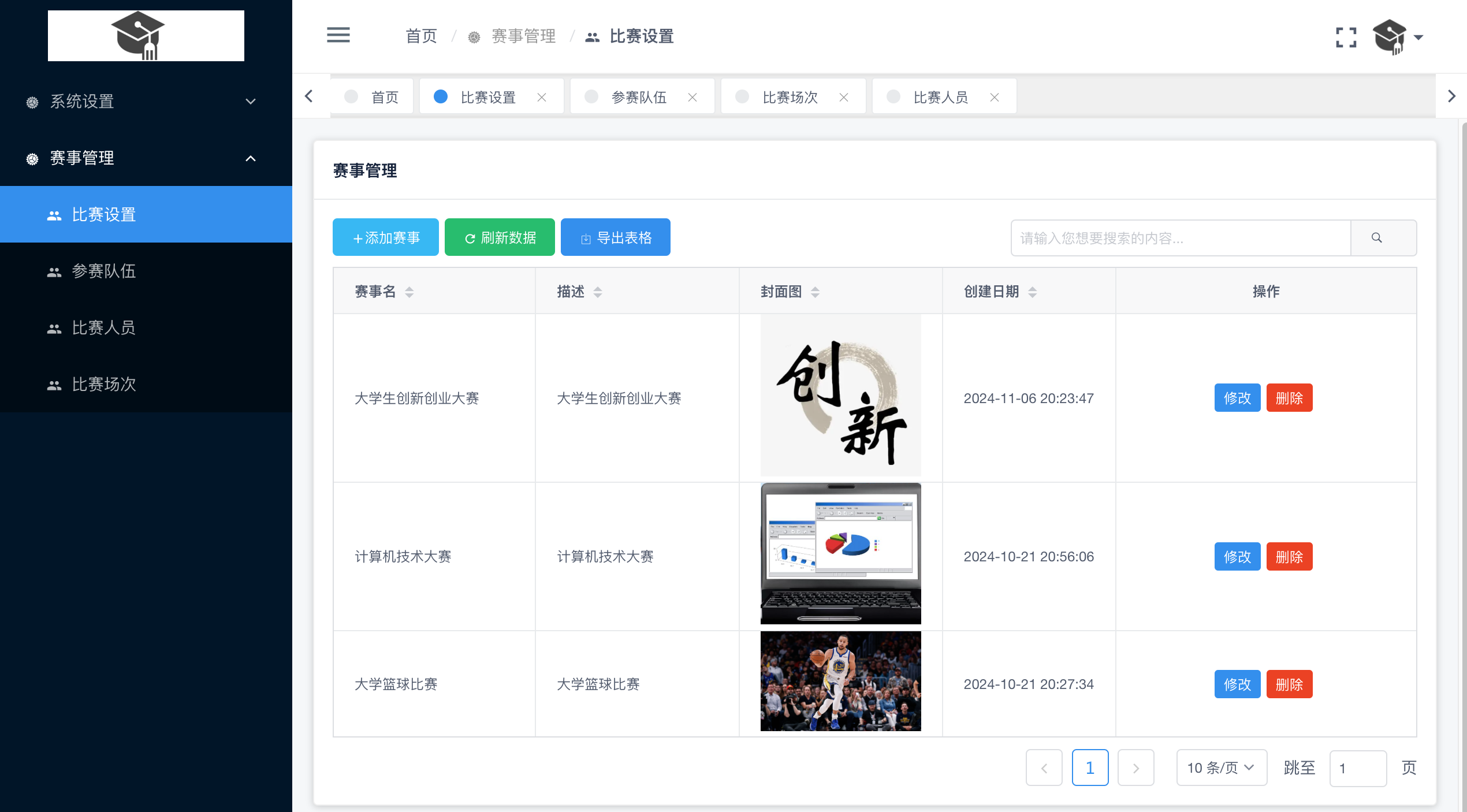Toggle the hamburger sidebar collapse icon
Image resolution: width=1467 pixels, height=812 pixels.
[338, 35]
